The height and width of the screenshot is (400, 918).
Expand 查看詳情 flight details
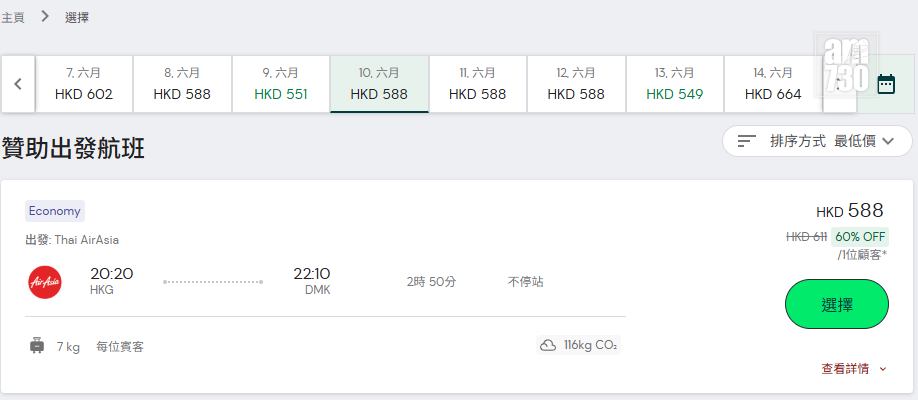(854, 369)
